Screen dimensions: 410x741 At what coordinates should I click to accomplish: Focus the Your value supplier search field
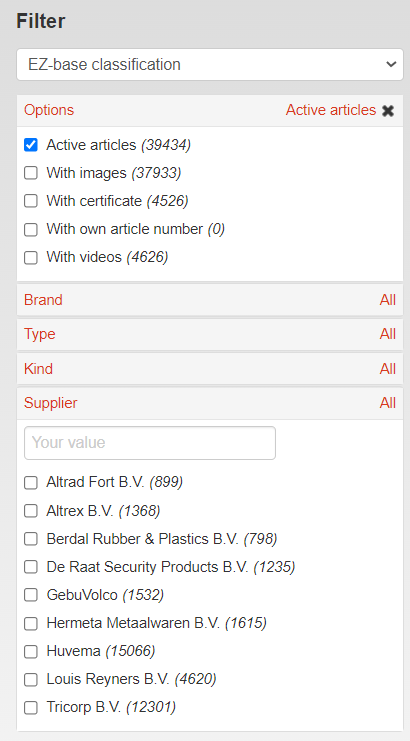[x=150, y=443]
